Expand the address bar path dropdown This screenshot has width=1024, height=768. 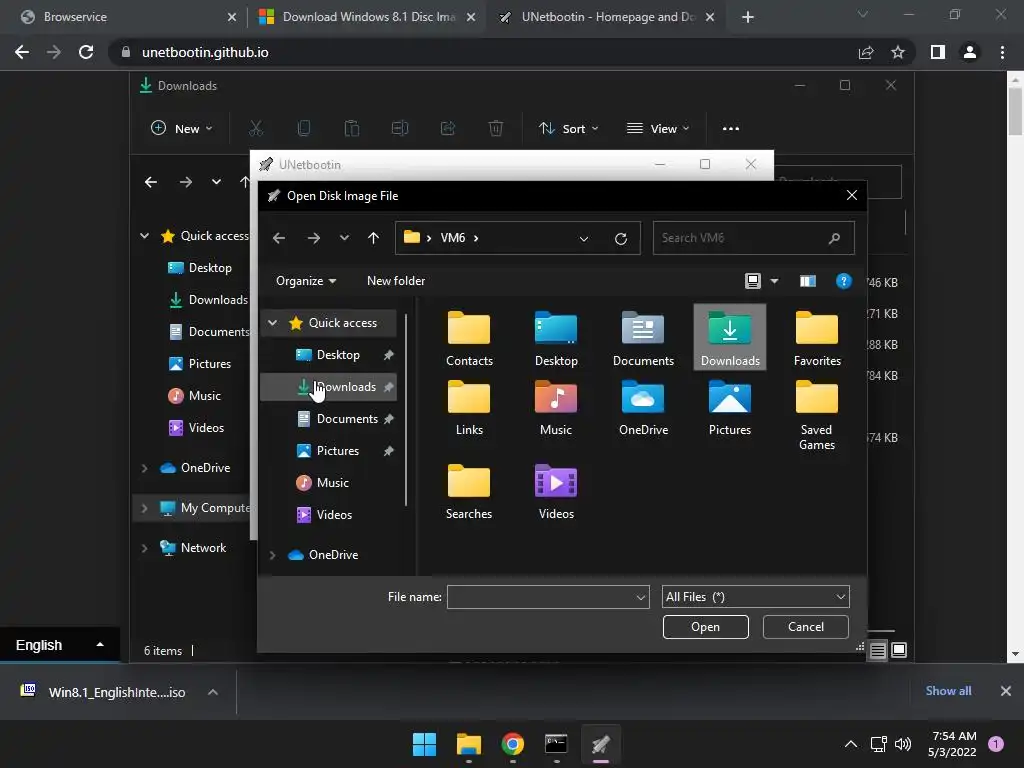click(x=584, y=238)
